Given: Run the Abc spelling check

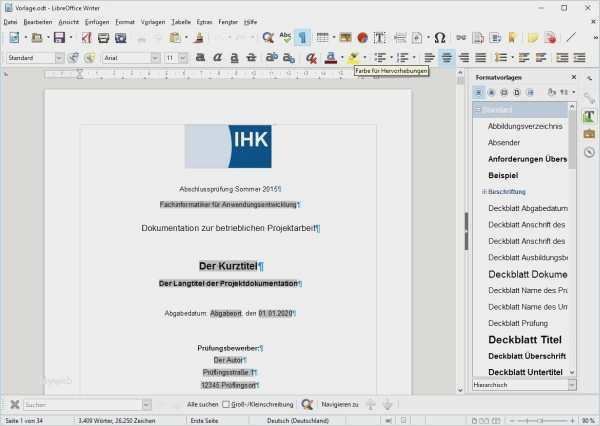Looking at the screenshot, I should point(285,38).
